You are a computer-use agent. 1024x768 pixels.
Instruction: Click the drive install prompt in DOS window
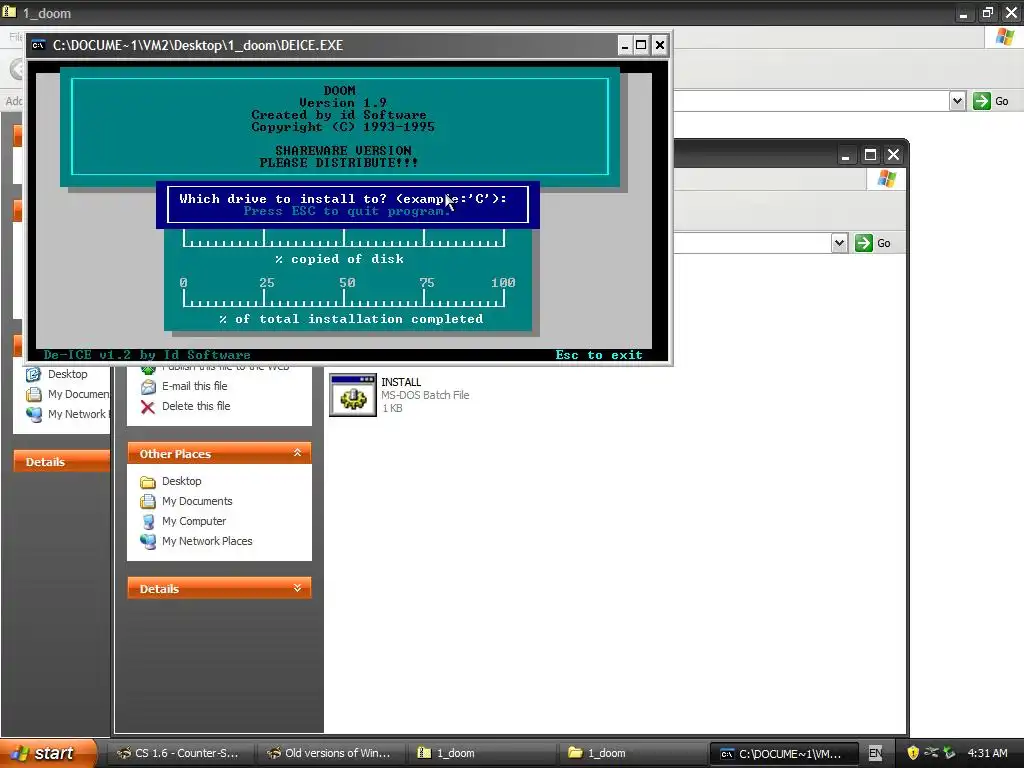click(344, 199)
